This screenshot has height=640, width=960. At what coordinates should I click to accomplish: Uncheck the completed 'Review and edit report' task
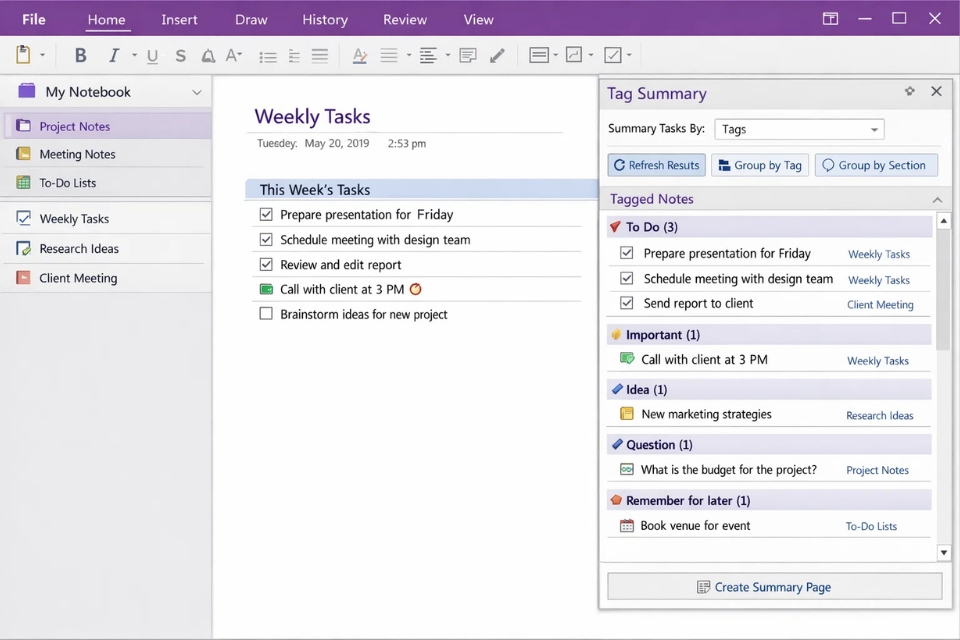pos(266,265)
